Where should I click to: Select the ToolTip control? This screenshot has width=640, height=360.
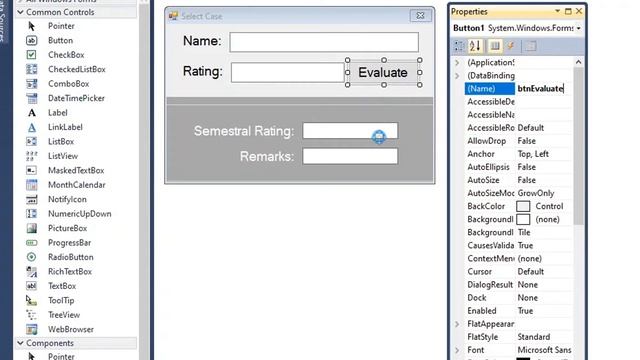61,301
